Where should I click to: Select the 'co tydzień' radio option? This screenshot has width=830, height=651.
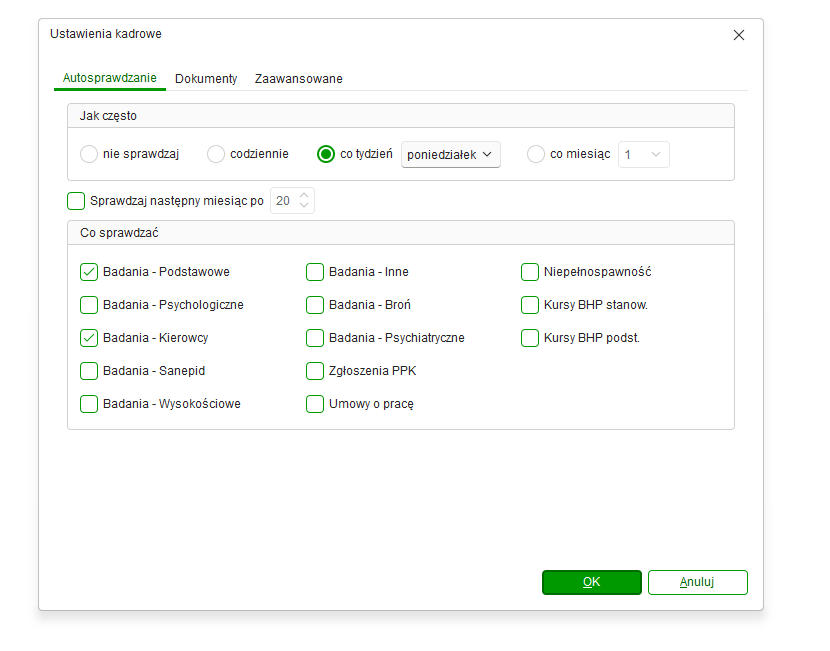tap(326, 154)
